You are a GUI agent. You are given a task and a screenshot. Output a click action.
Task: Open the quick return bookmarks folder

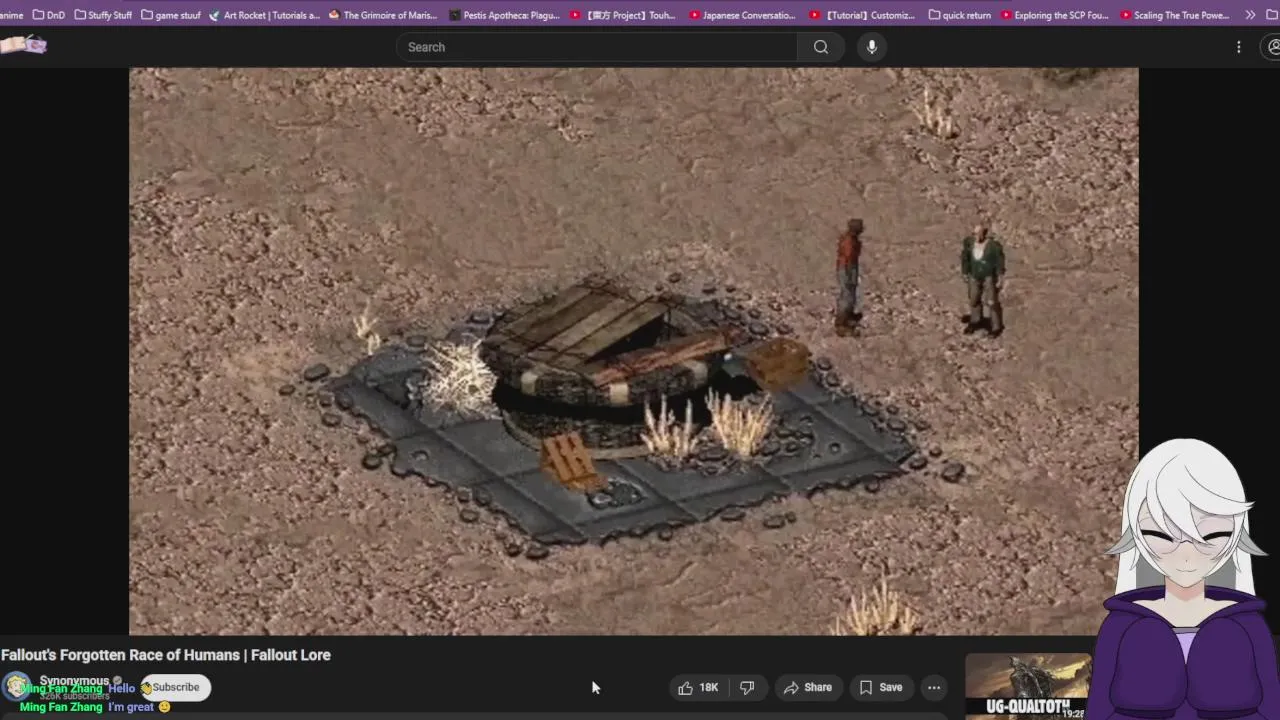959,15
